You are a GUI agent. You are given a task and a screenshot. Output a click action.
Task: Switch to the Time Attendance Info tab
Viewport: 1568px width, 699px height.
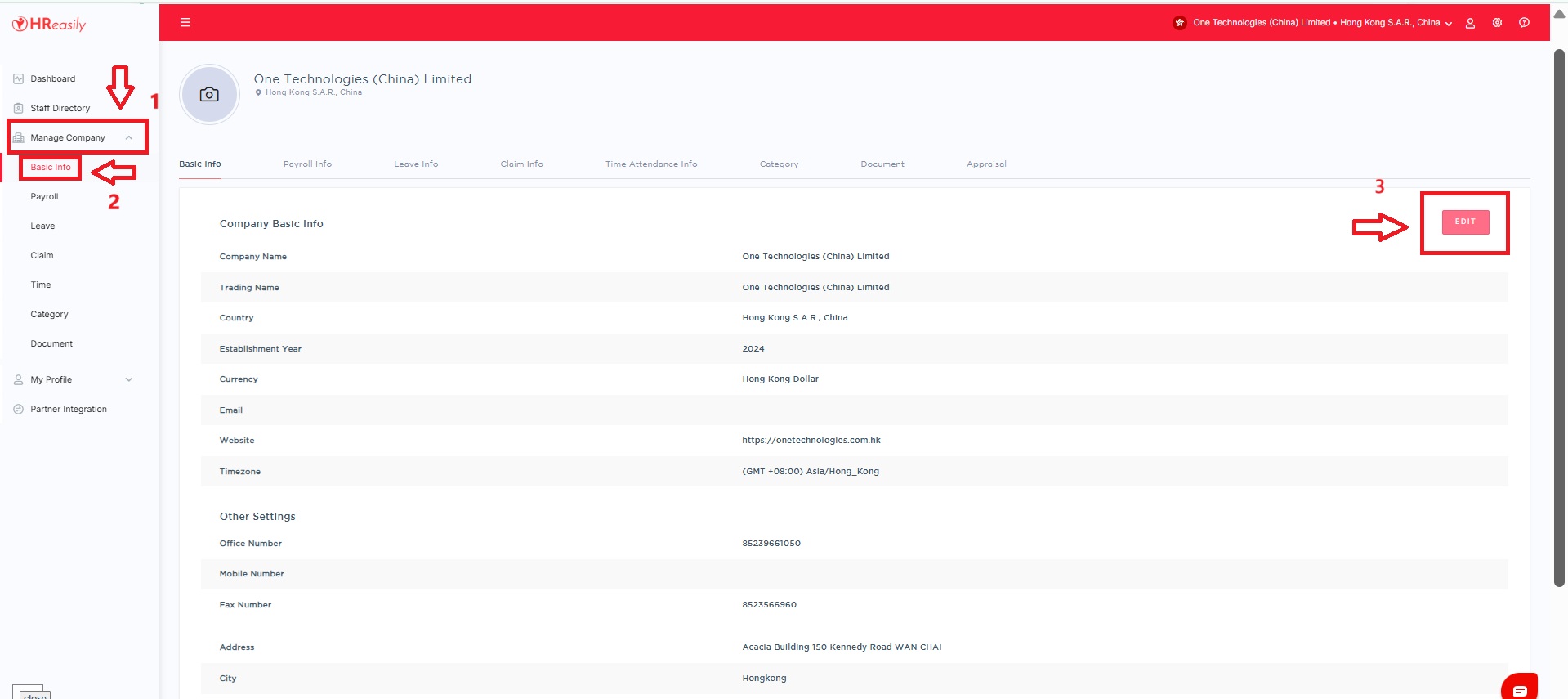click(x=651, y=164)
